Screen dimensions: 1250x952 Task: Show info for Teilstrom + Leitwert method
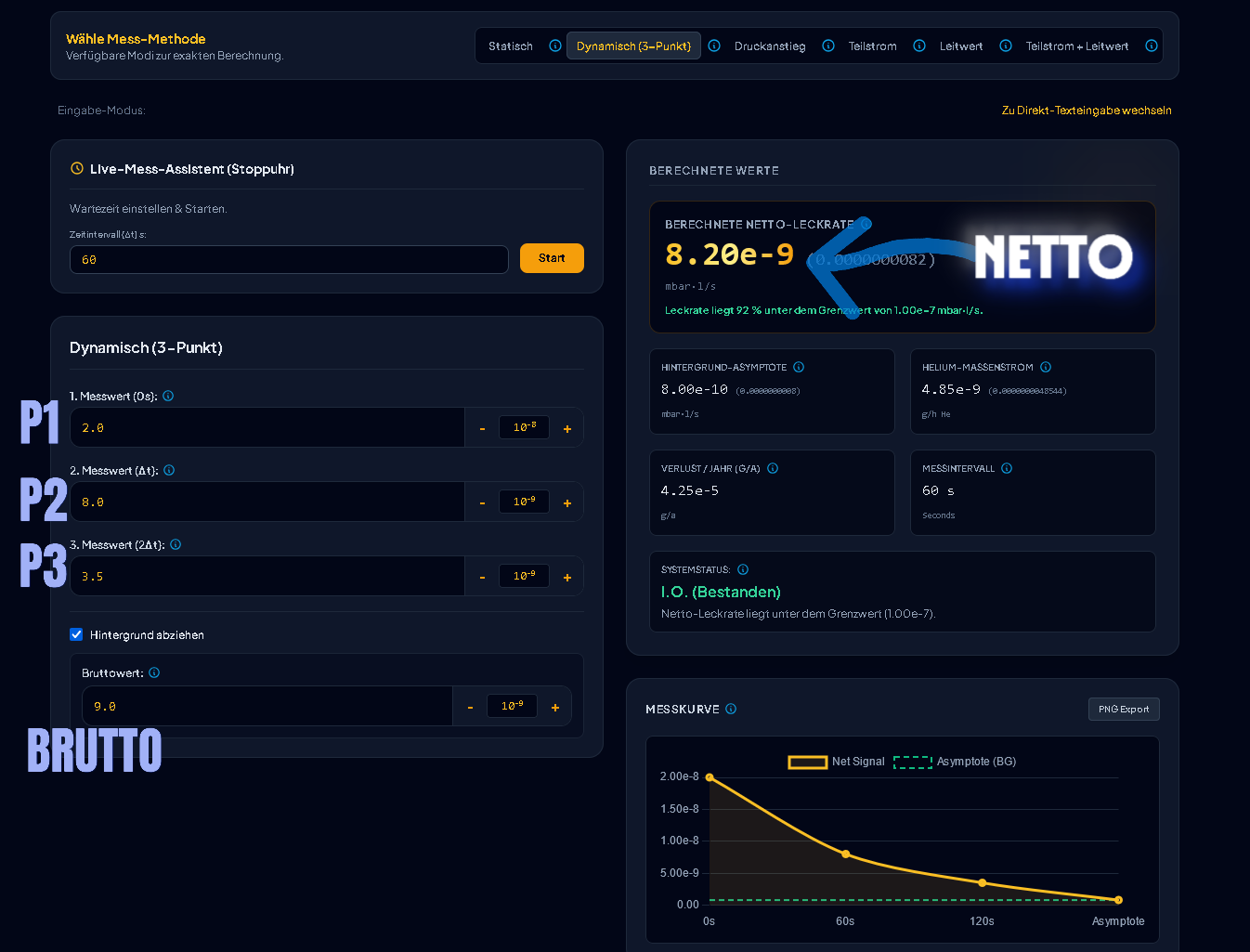1152,46
